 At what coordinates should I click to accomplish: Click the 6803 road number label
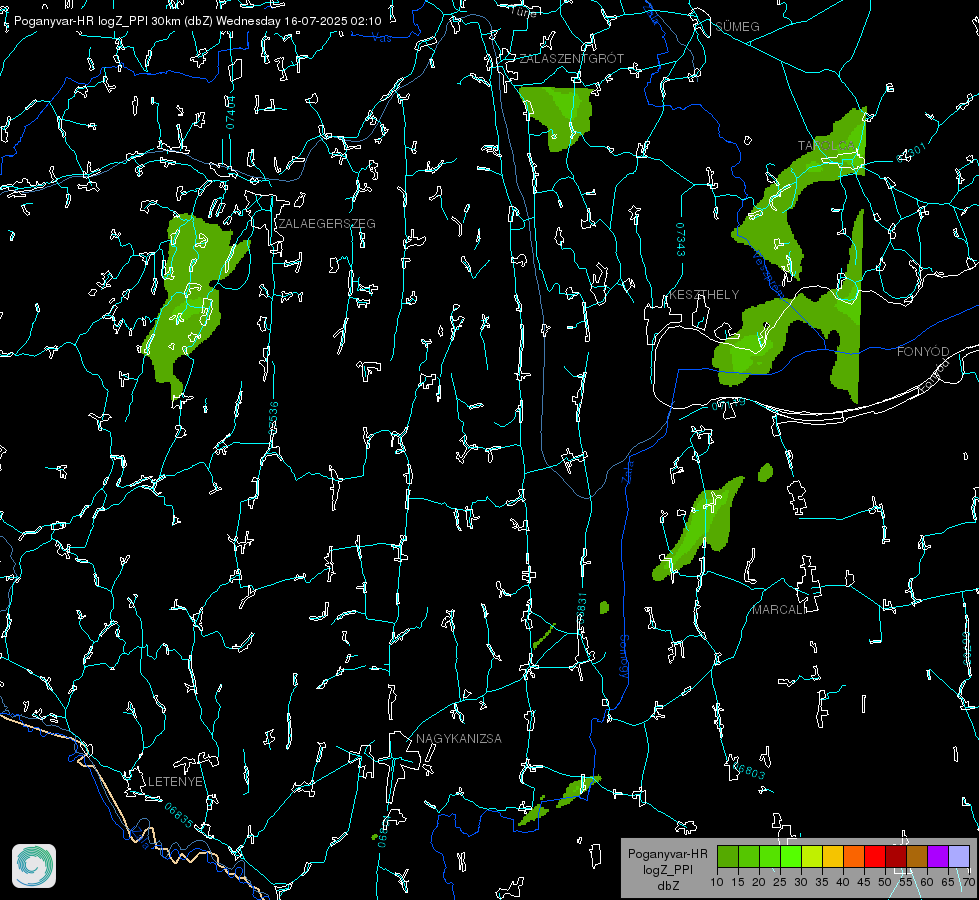click(749, 771)
